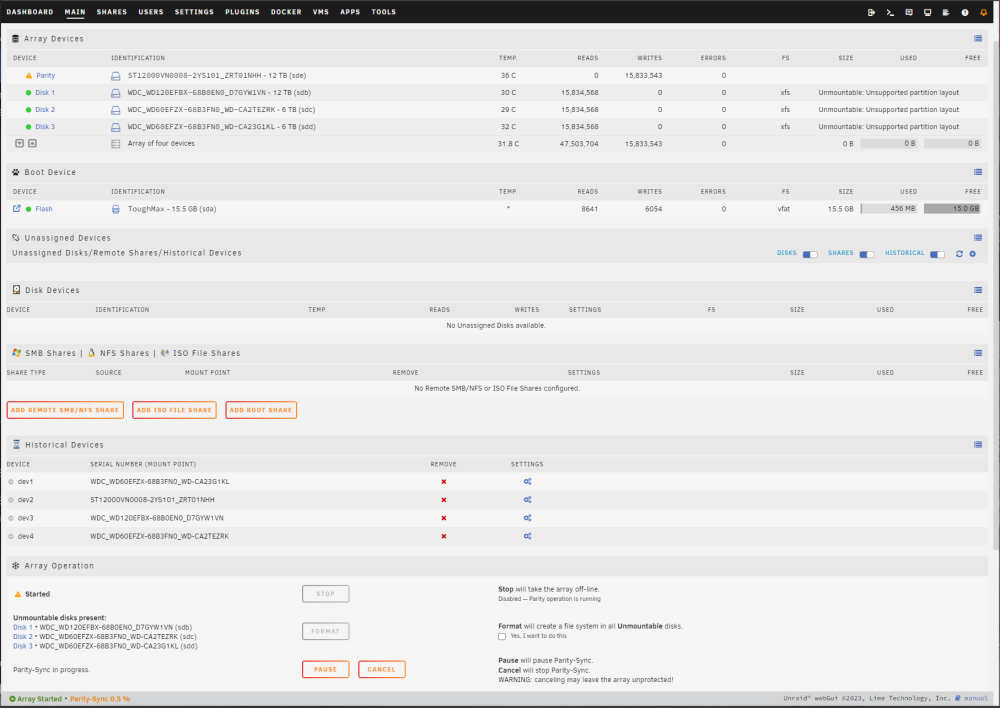
Task: Toggle the DISKS switch
Action: pos(810,254)
